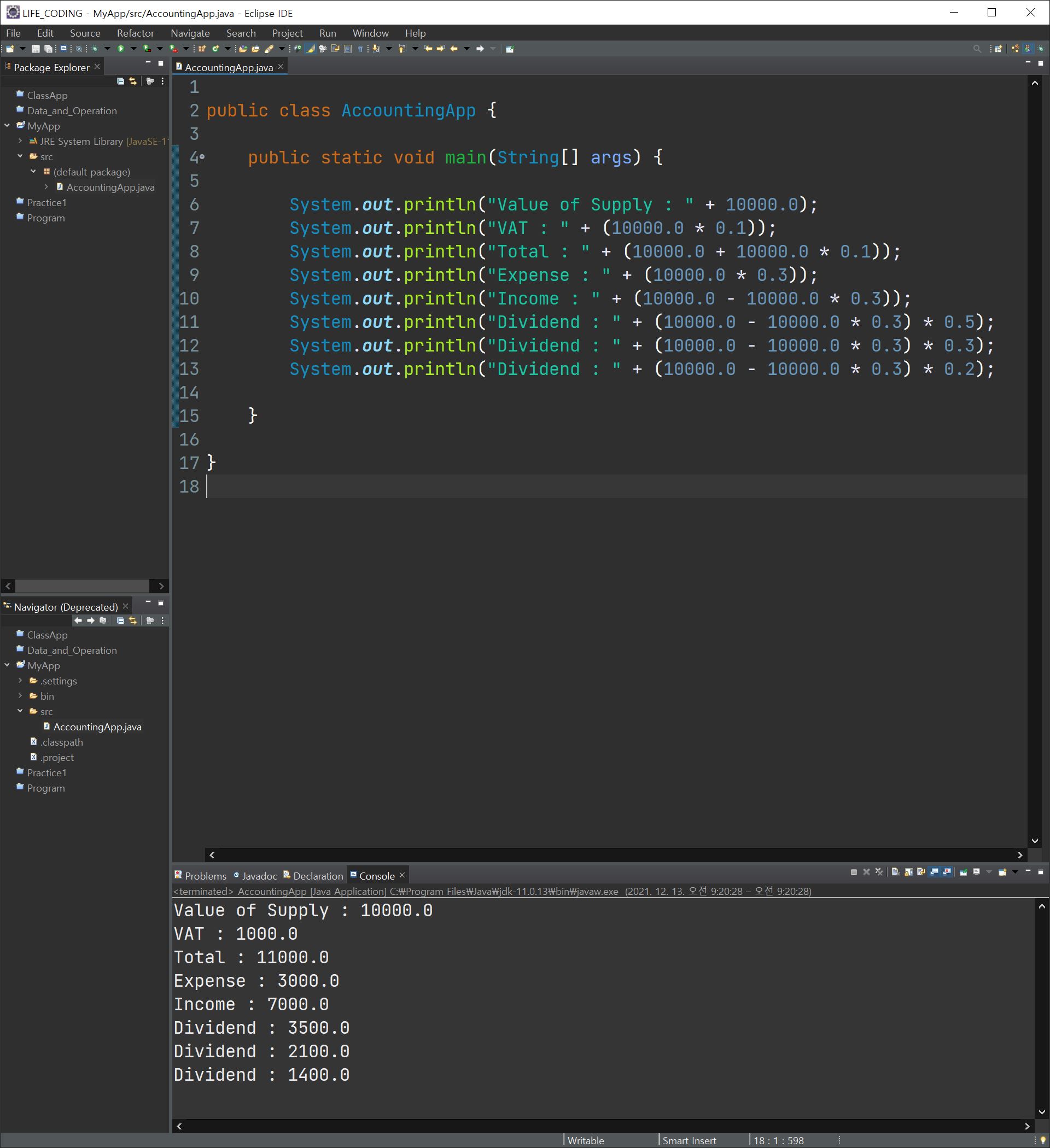Open the Refactor menu
The width and height of the screenshot is (1050, 1148).
136,33
